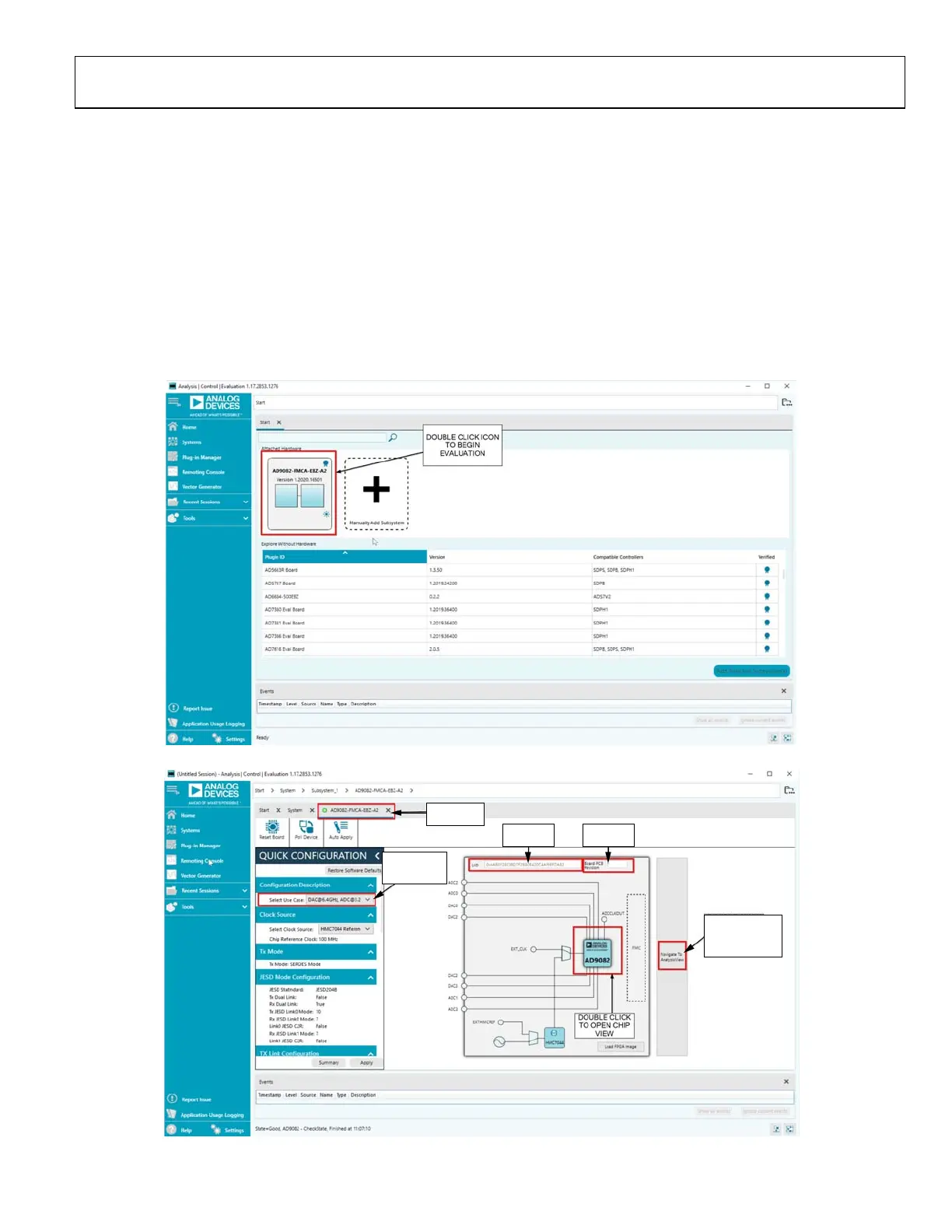Click the Summary button
The height and width of the screenshot is (1232, 952).
pos(328,1062)
